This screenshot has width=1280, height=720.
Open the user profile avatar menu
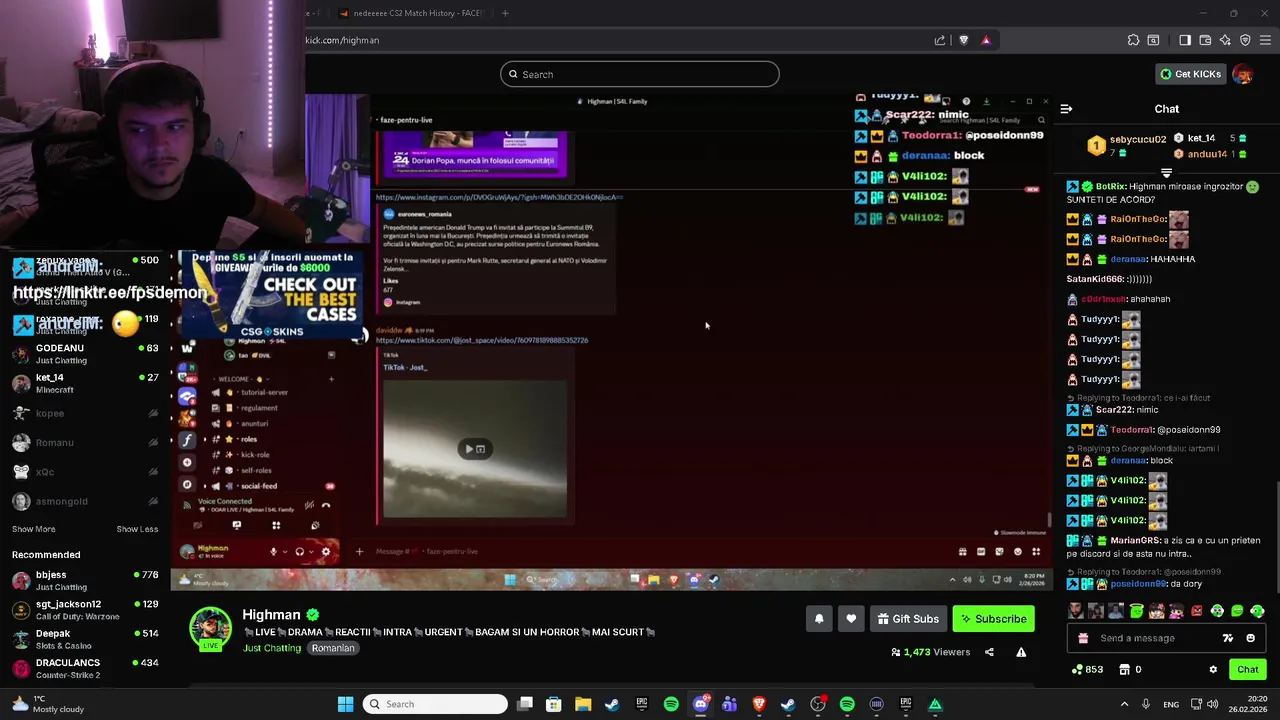coord(1242,74)
